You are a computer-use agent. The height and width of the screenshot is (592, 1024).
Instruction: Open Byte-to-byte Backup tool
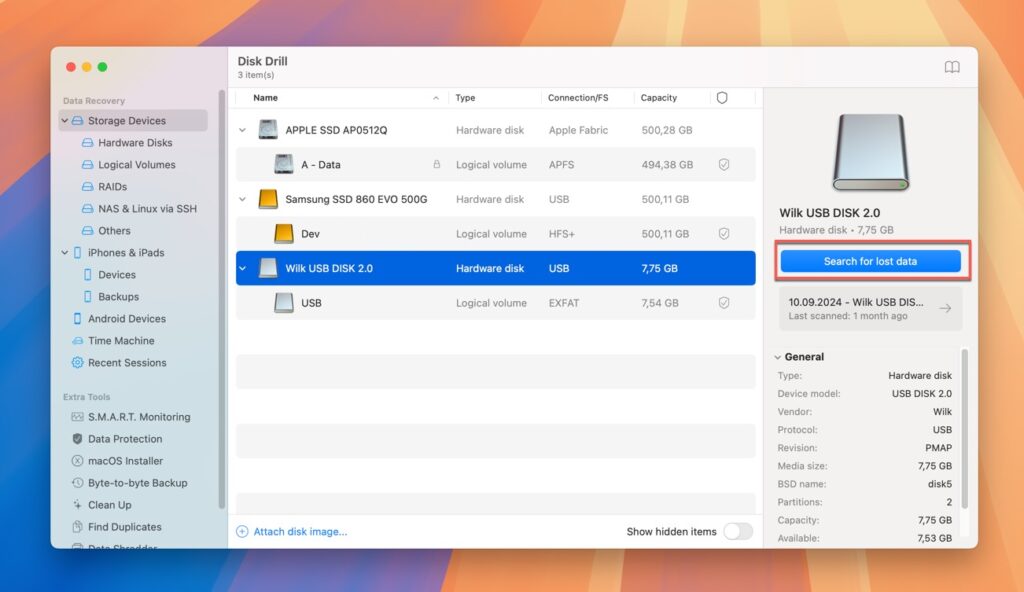point(137,483)
